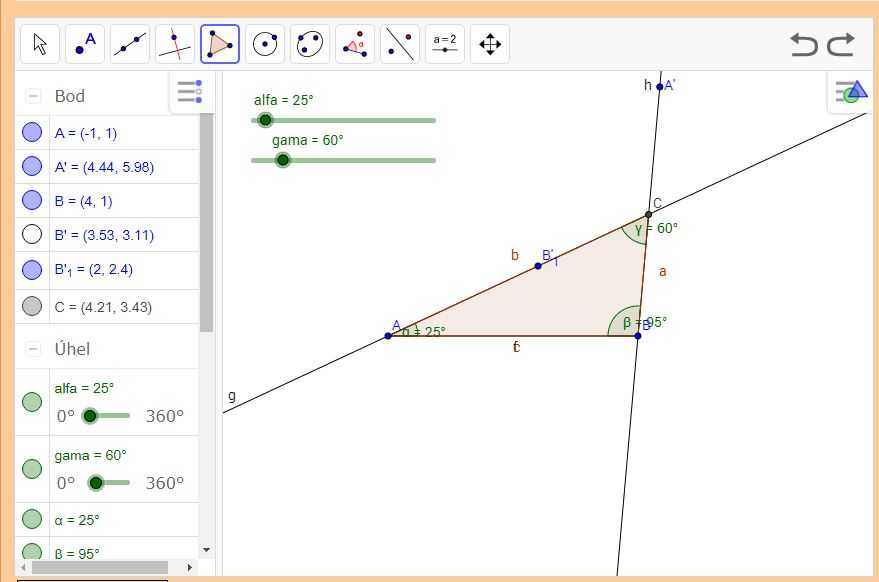This screenshot has width=879, height=582.
Task: Select the Polygon tool
Action: (x=220, y=44)
